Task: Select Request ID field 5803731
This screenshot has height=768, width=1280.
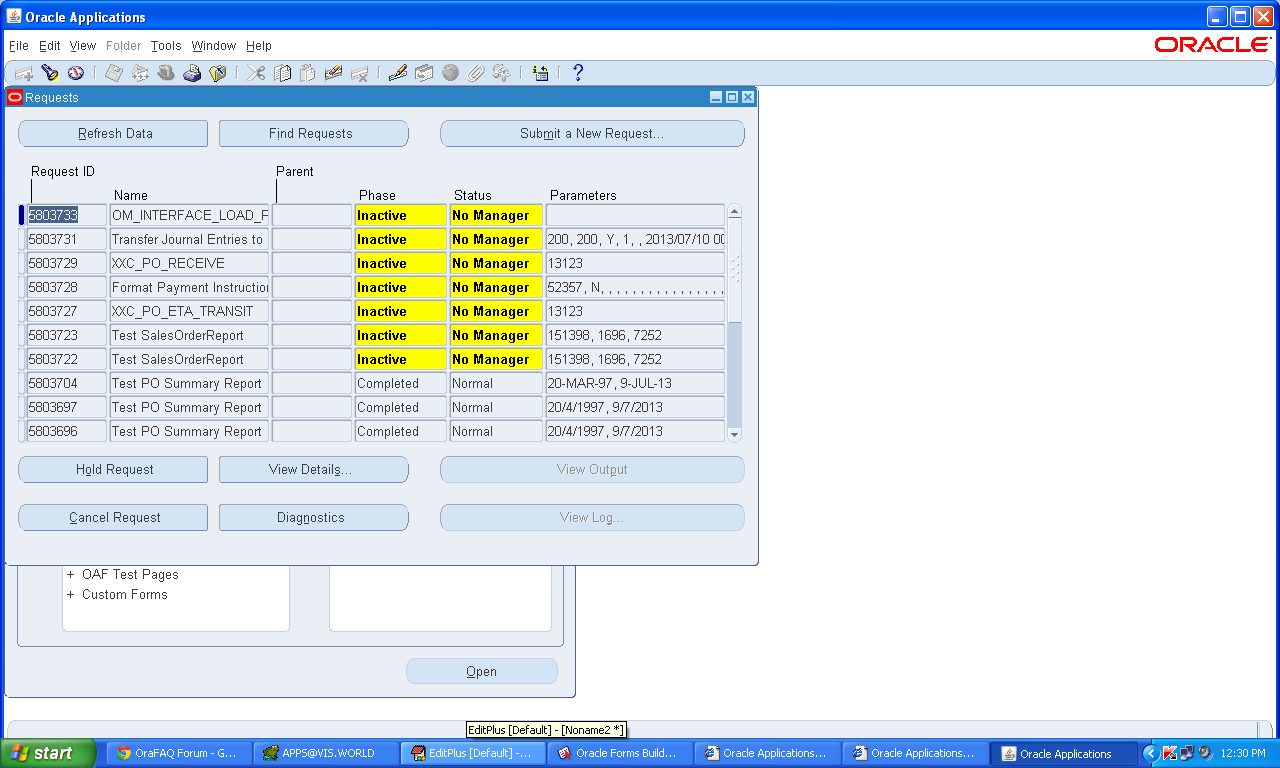Action: click(67, 239)
